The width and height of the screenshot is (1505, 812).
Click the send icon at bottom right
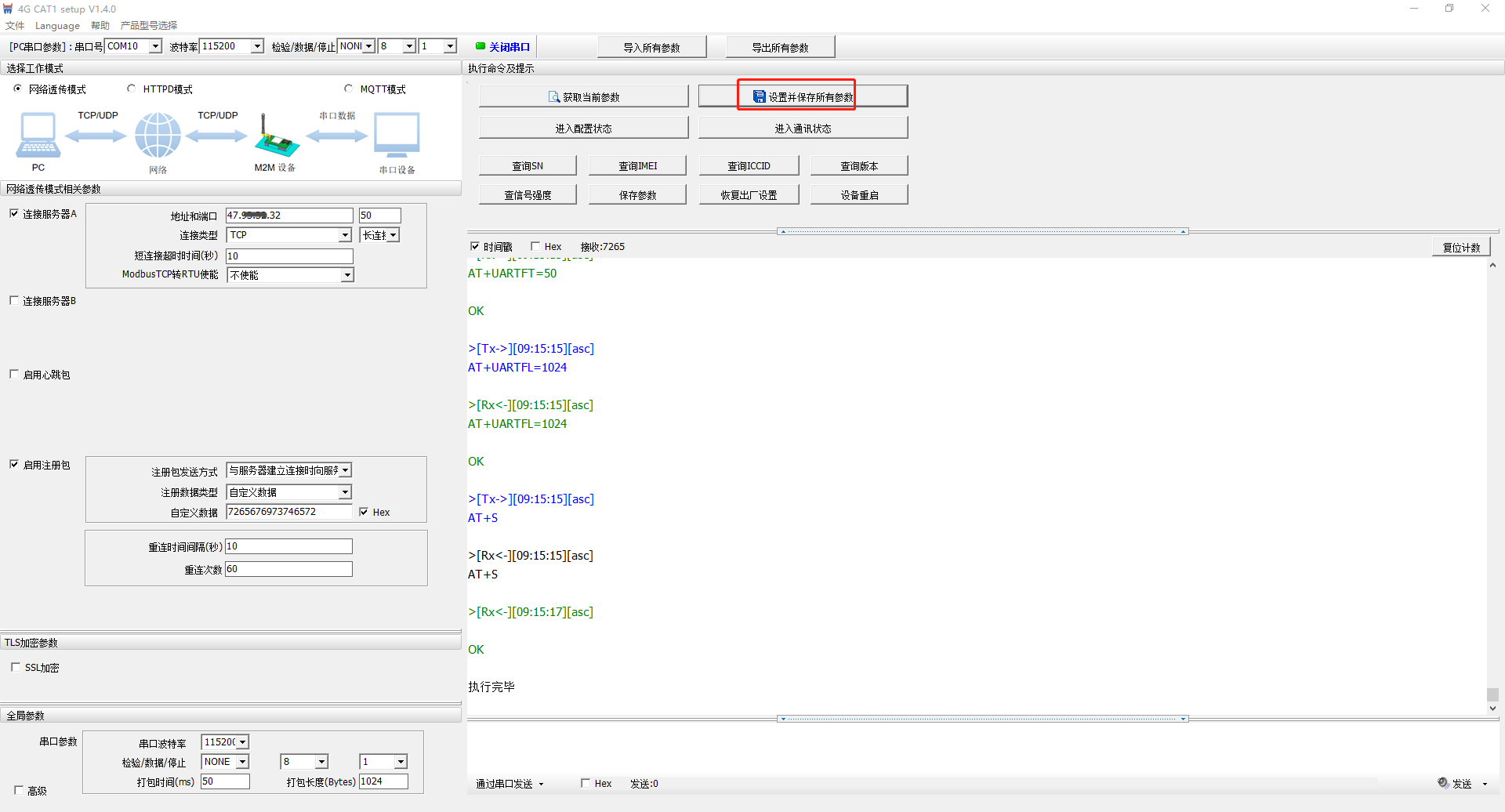(1443, 783)
